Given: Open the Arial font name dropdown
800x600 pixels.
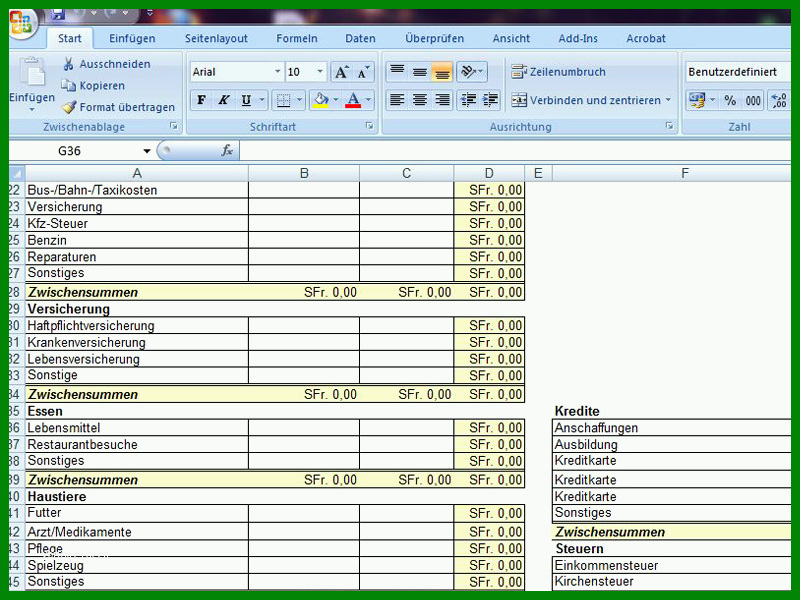Looking at the screenshot, I should 278,71.
